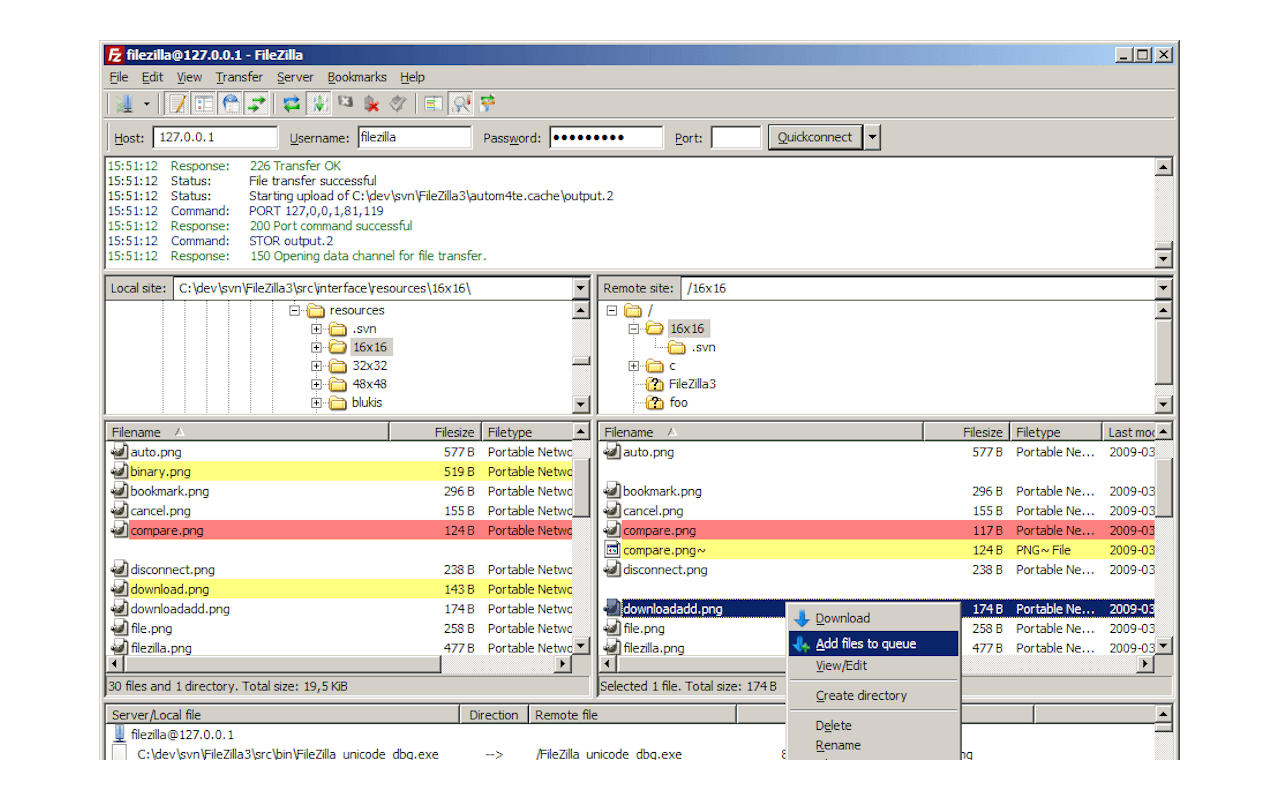
Task: Choose View/Edit from context menu
Action: click(873, 666)
